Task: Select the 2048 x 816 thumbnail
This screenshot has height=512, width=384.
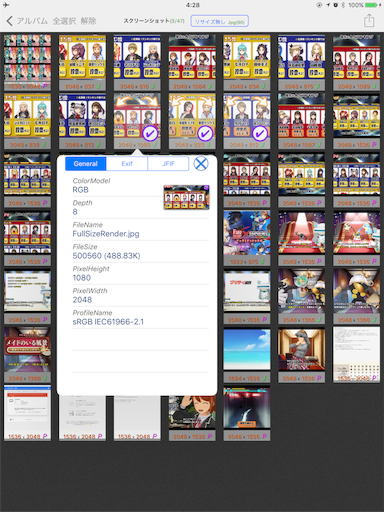Action: click(x=137, y=63)
